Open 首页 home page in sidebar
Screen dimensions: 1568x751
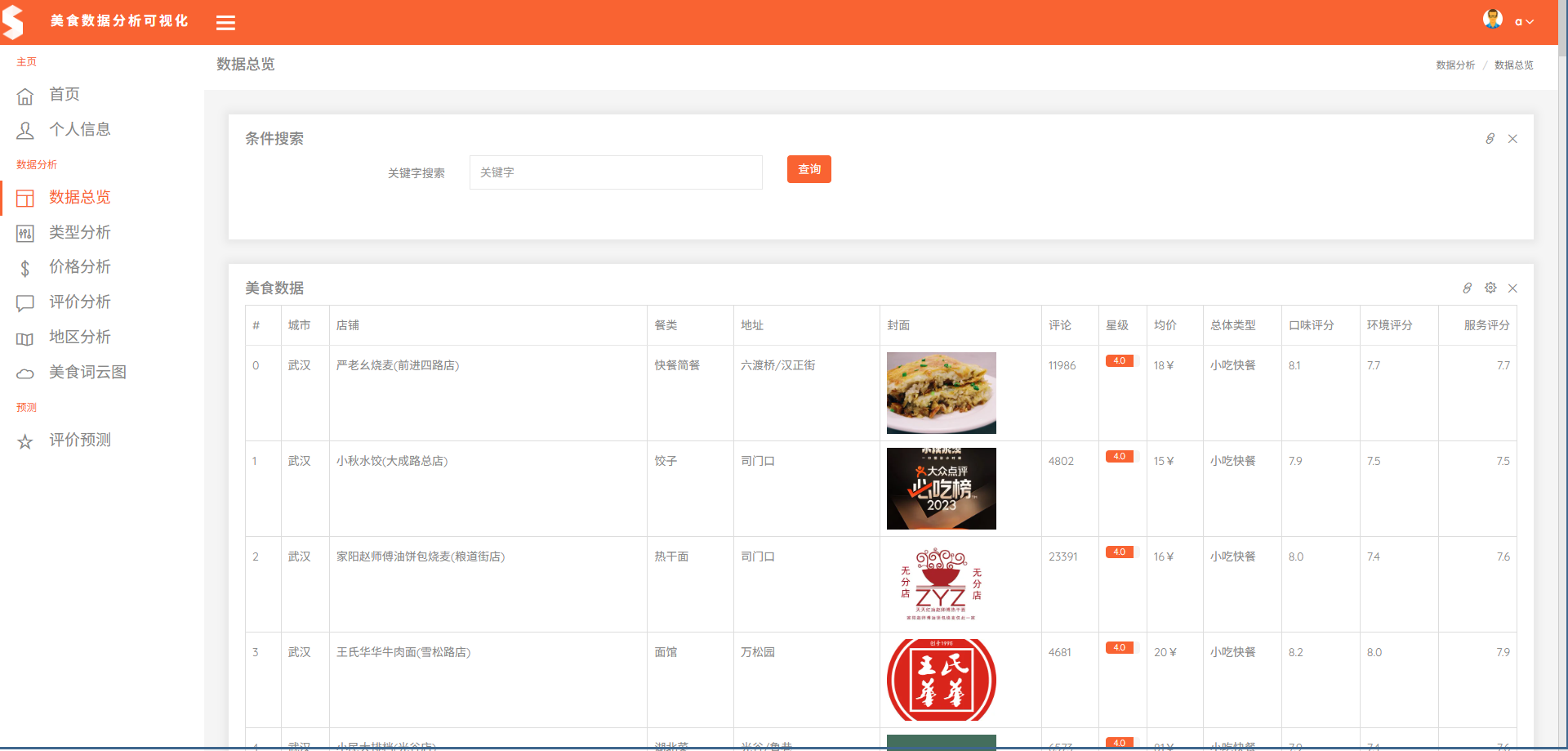click(x=65, y=95)
